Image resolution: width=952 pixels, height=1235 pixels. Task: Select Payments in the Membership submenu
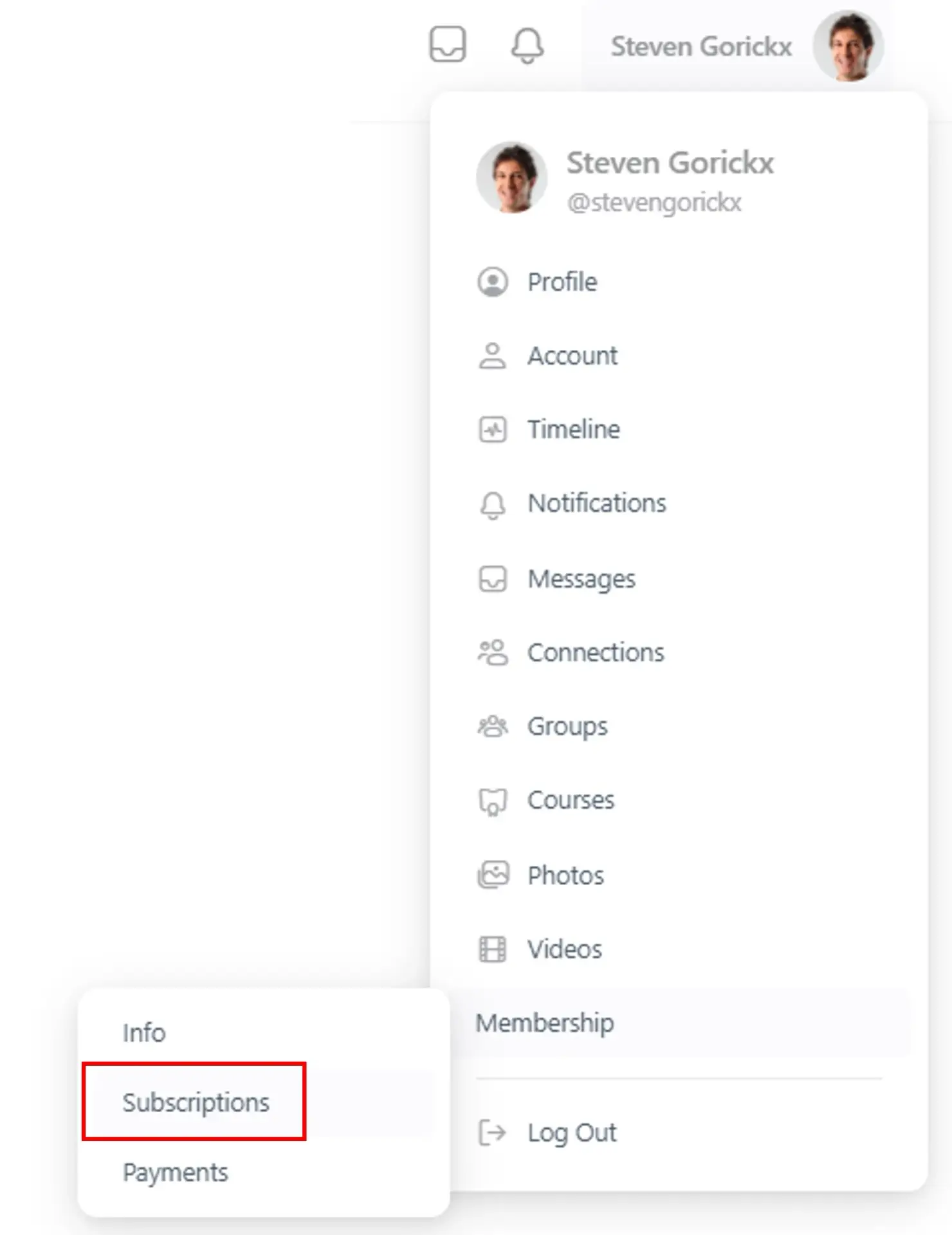[176, 1173]
